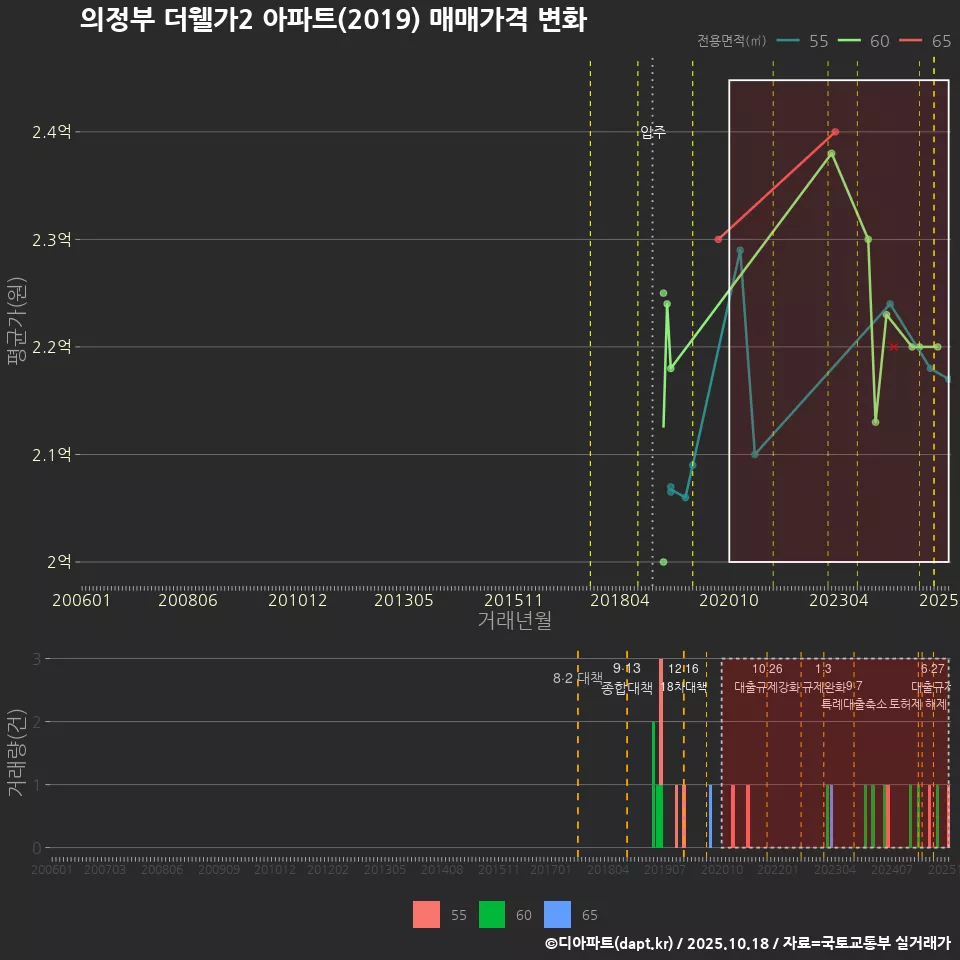Click the 8·2 대책 annotation label
The width and height of the screenshot is (960, 960).
(x=578, y=677)
